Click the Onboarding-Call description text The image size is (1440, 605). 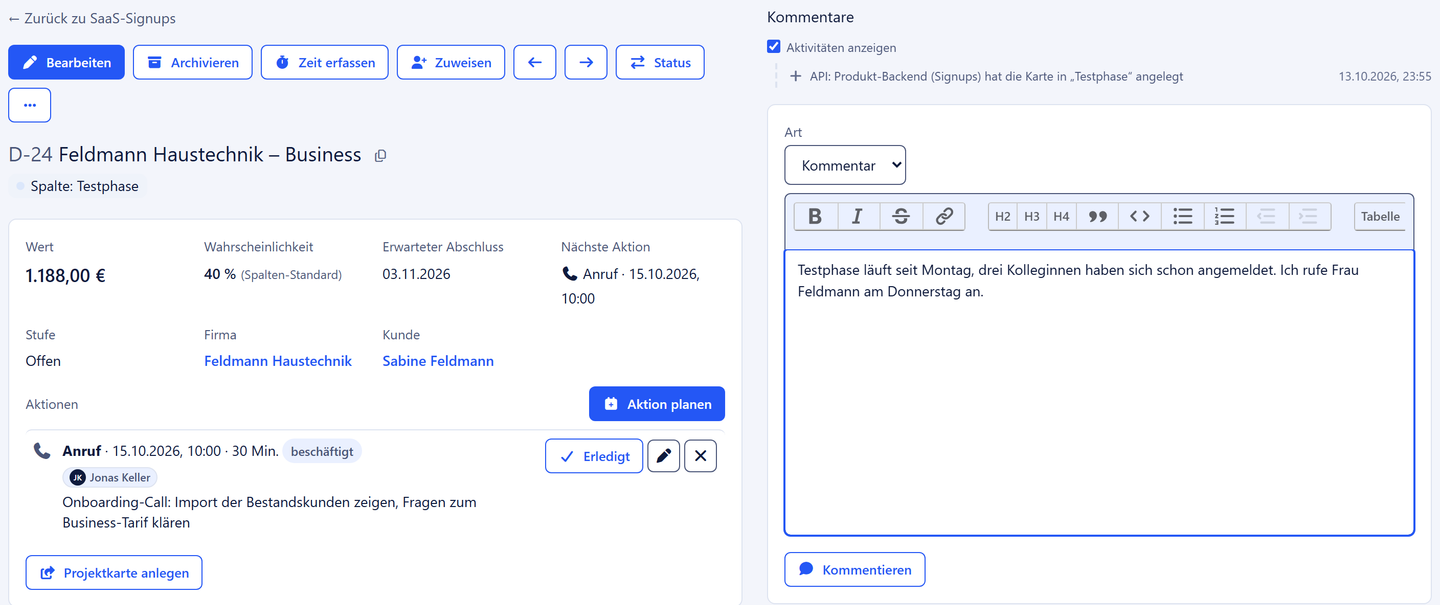(269, 512)
